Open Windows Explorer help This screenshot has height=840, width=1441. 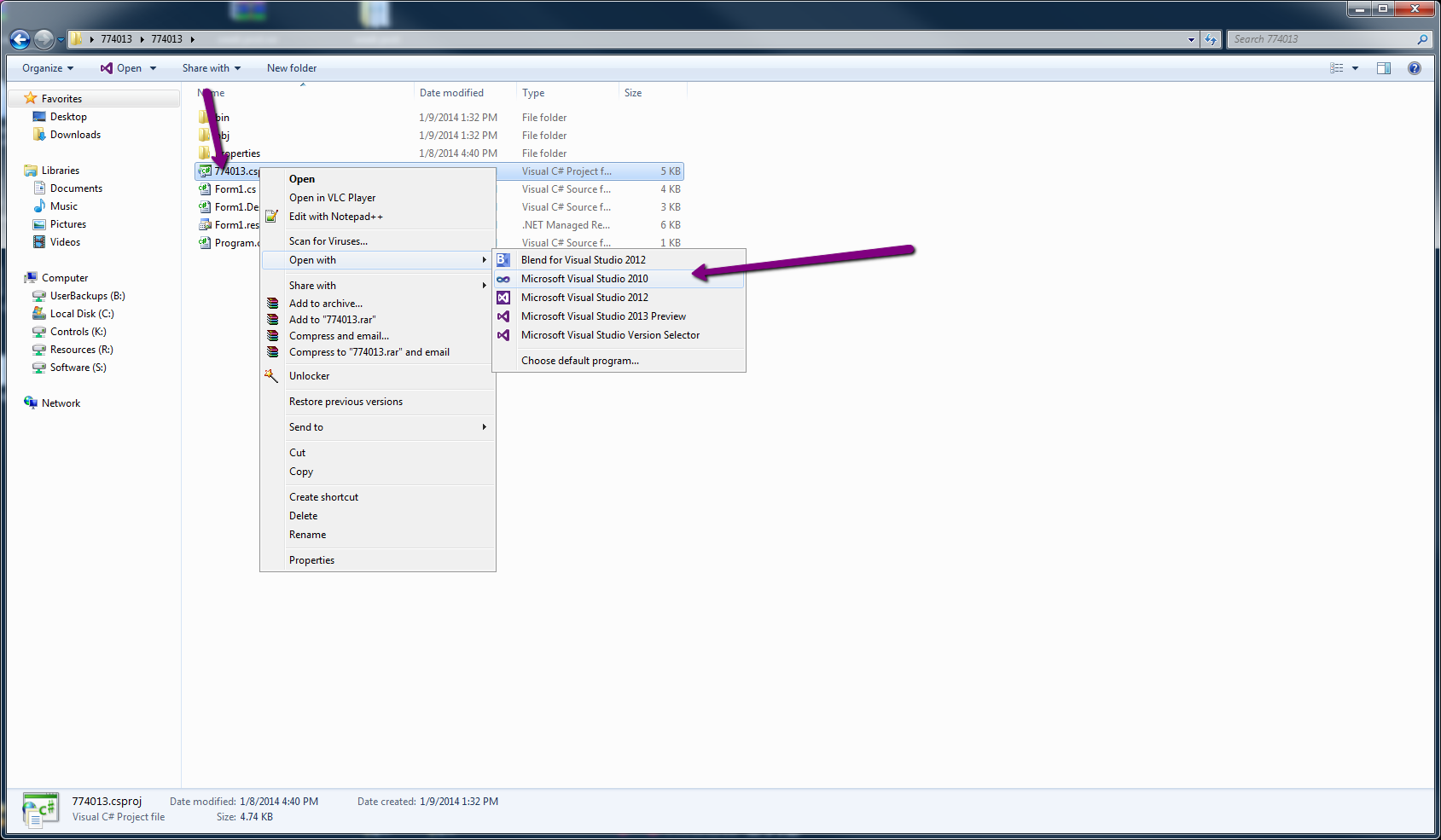coord(1415,68)
